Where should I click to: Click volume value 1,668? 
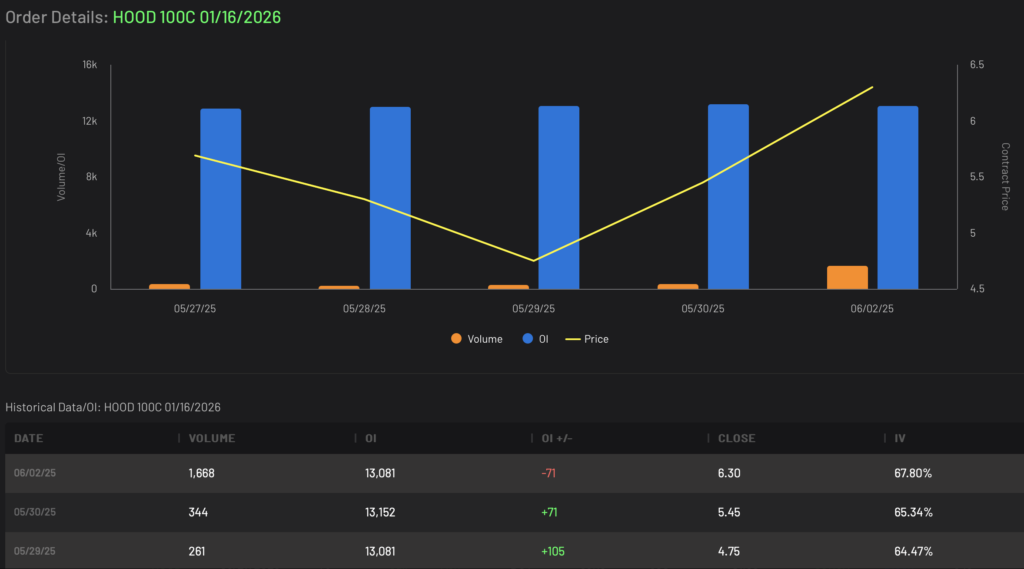(201, 473)
